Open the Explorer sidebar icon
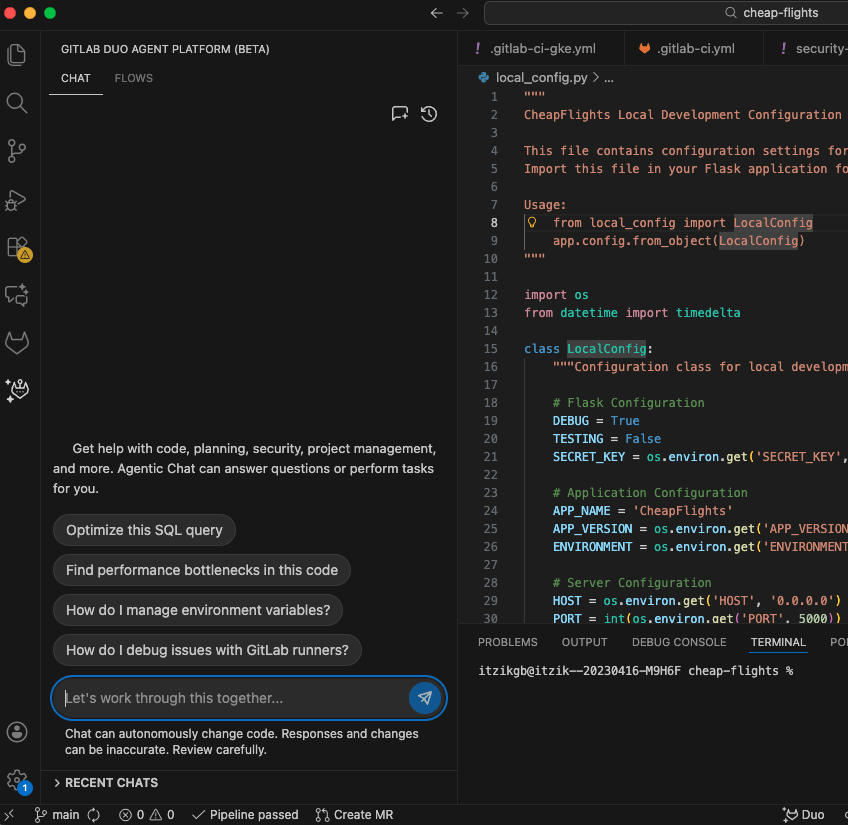 (16, 54)
